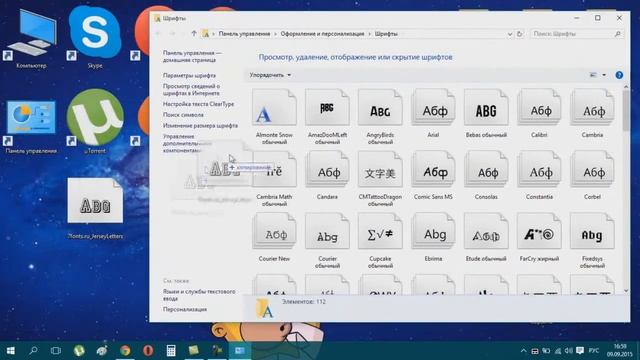Open the Calculator taskbar icon

click(x=171, y=350)
